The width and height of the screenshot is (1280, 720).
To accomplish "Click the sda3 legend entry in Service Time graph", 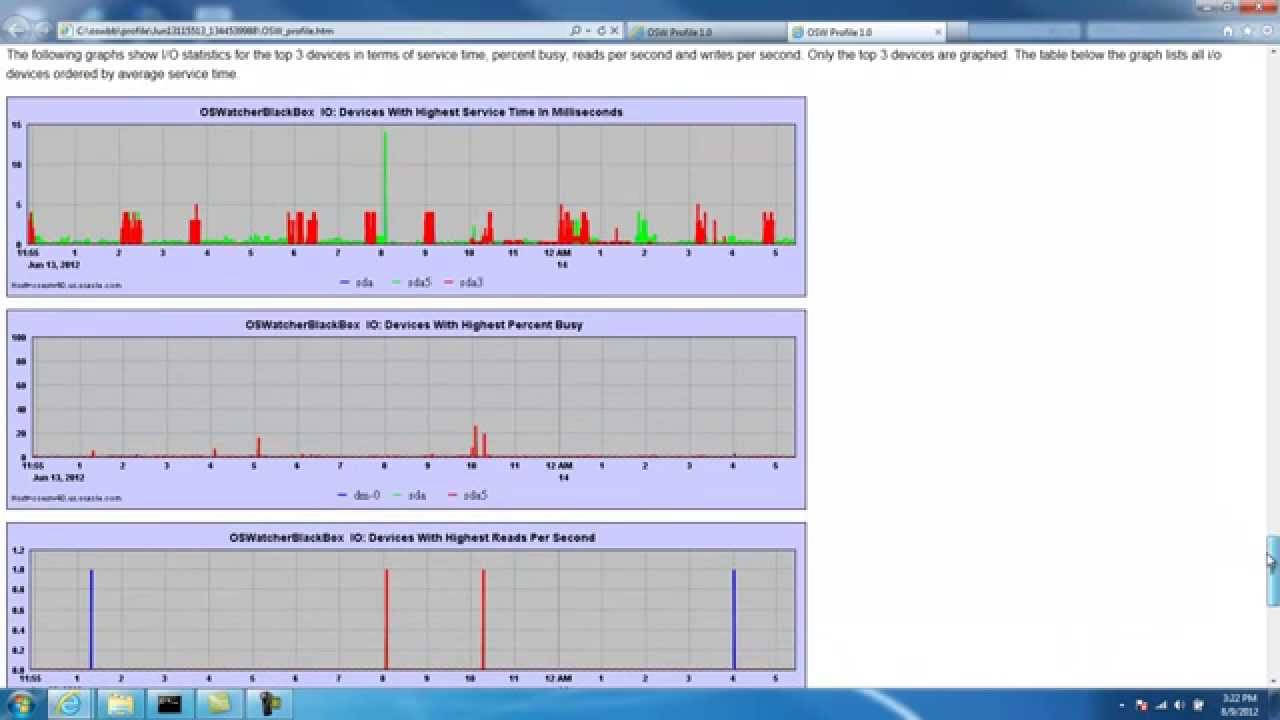I will (x=464, y=283).
